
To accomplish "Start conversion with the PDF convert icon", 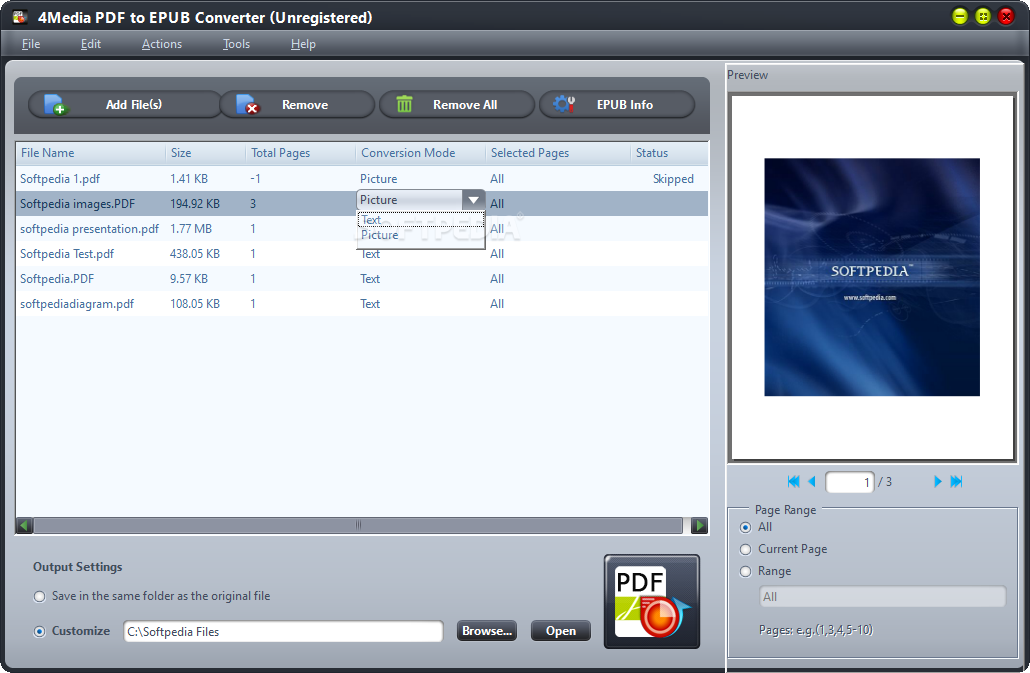I will tap(652, 601).
